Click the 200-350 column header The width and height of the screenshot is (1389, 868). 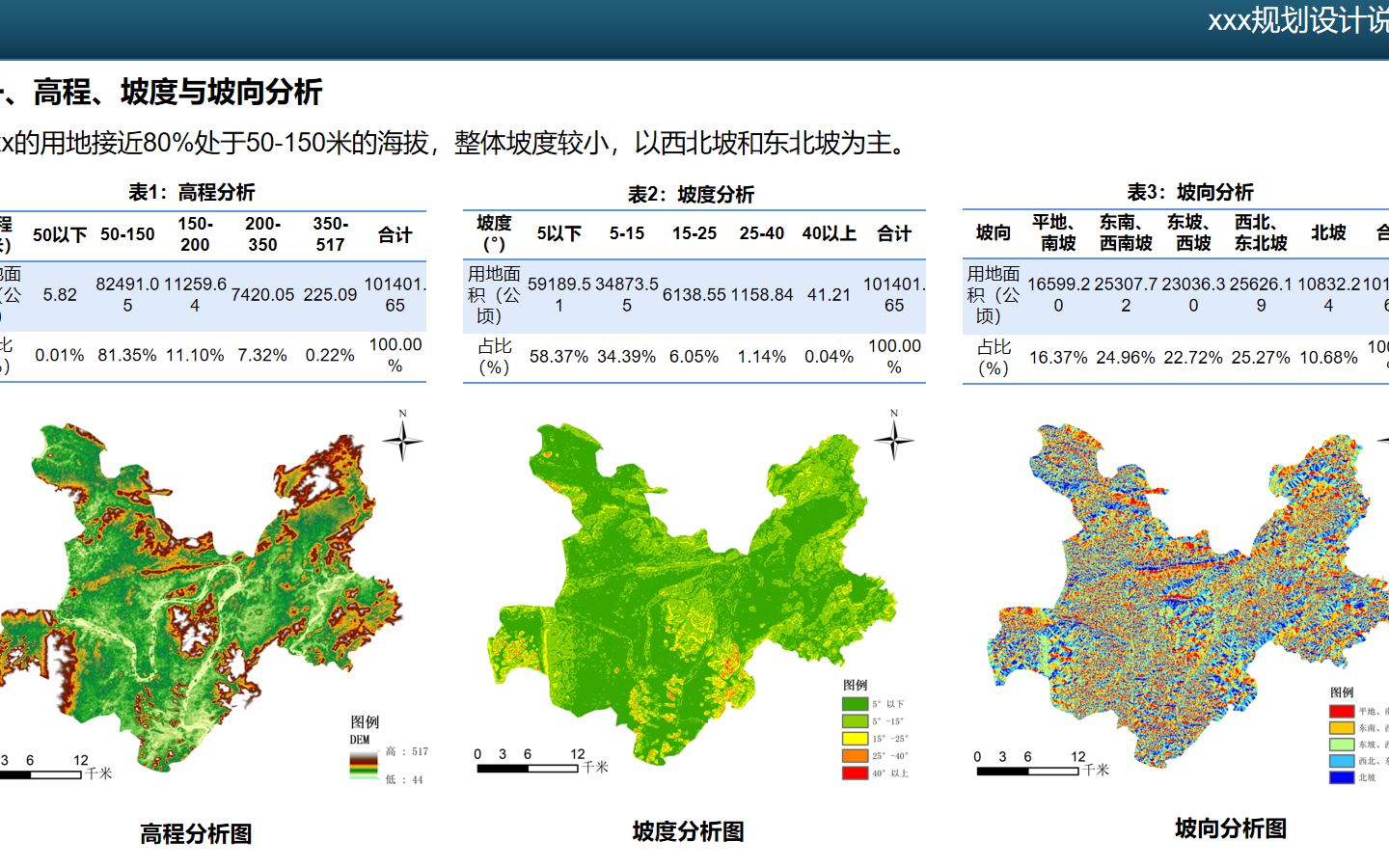[262, 234]
